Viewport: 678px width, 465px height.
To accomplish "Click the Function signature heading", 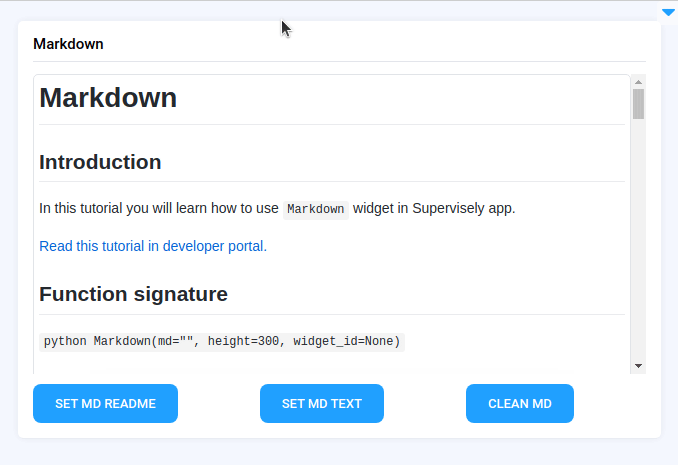I will pos(133,294).
